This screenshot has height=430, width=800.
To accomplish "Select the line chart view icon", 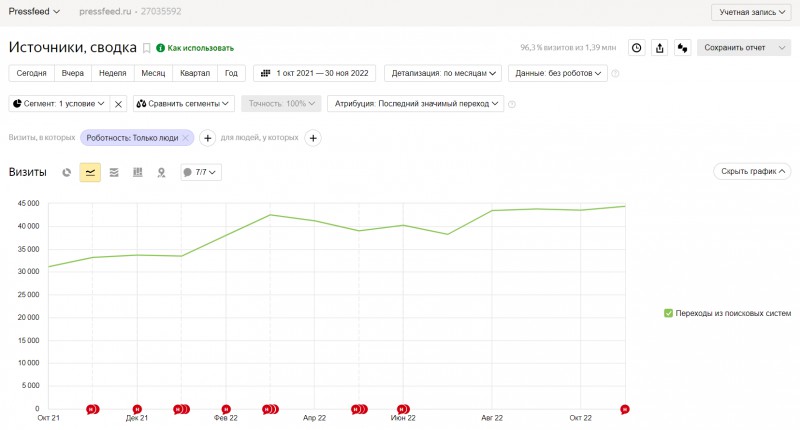I will coord(90,172).
